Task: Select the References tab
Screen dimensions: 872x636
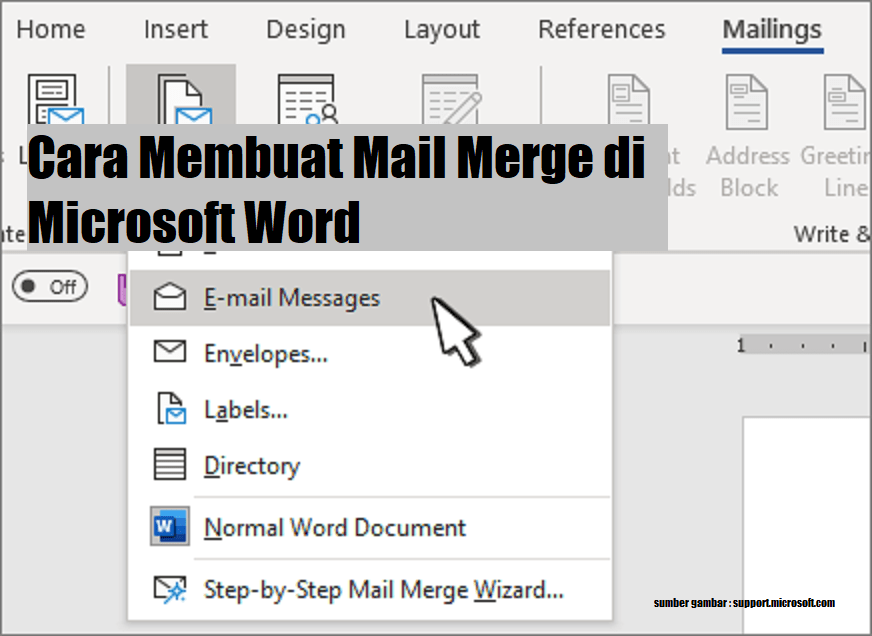Action: [602, 29]
